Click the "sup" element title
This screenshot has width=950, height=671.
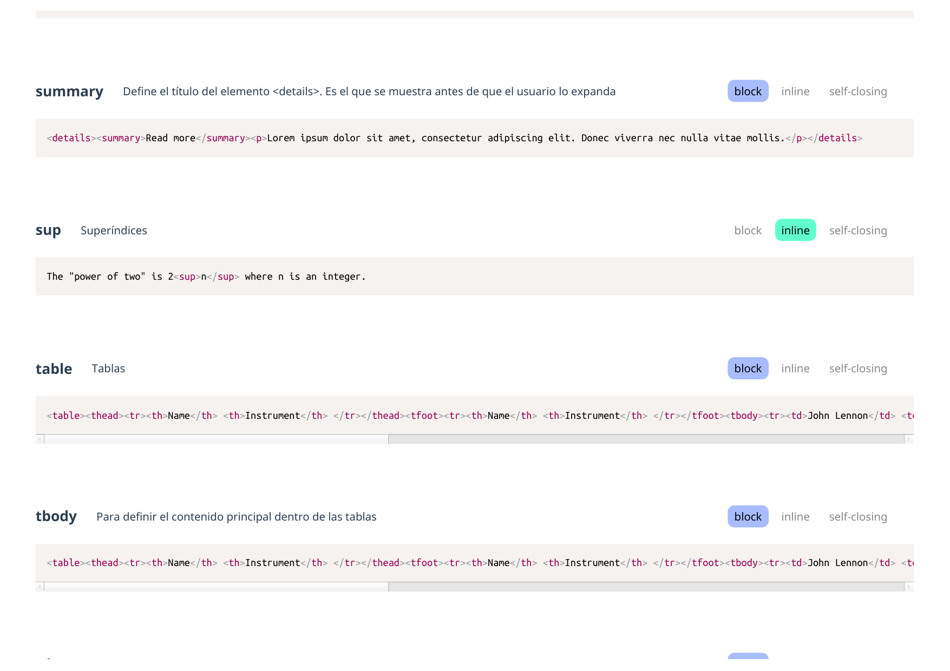coord(48,230)
